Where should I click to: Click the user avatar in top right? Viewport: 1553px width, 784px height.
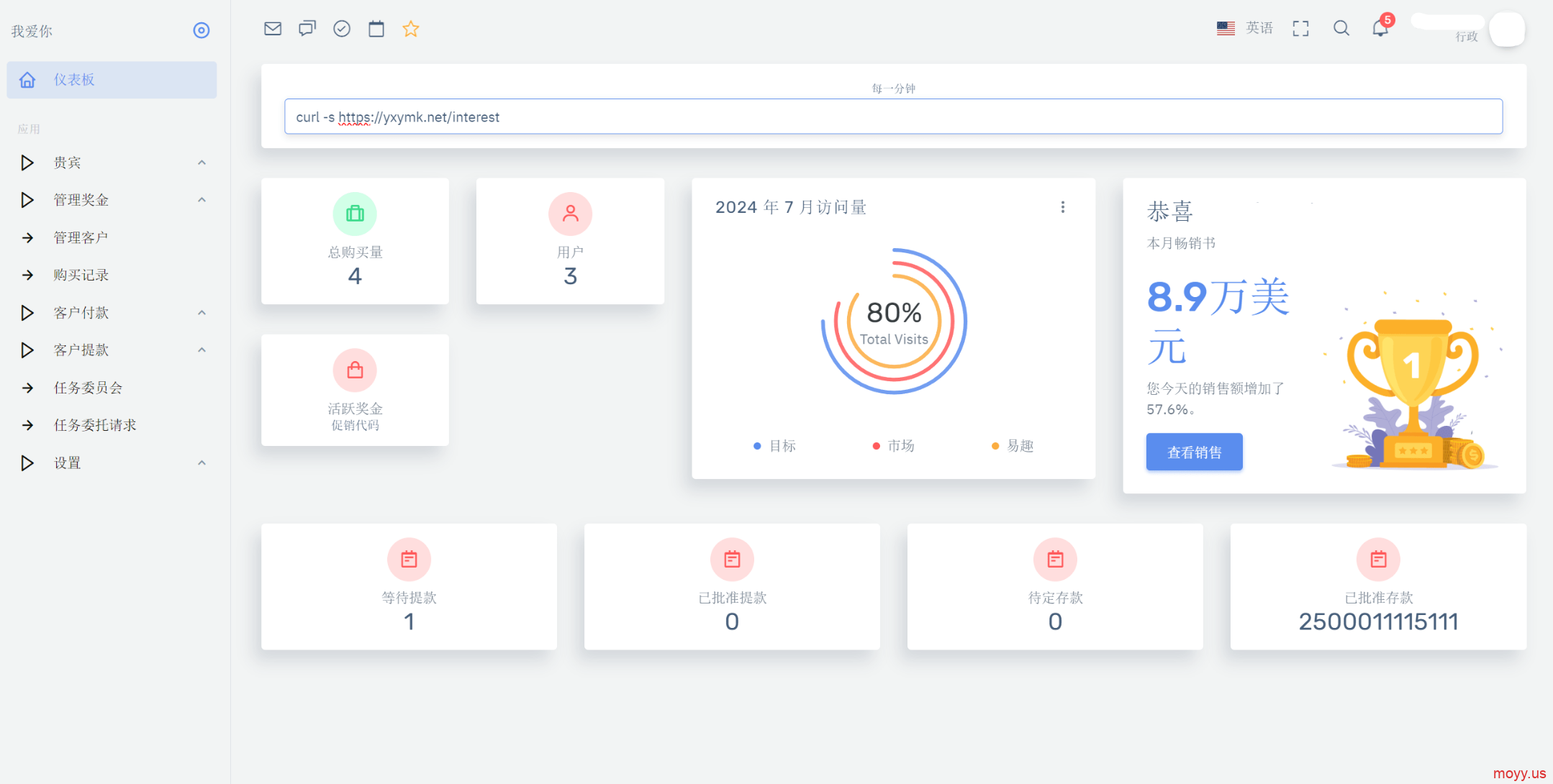1507,29
